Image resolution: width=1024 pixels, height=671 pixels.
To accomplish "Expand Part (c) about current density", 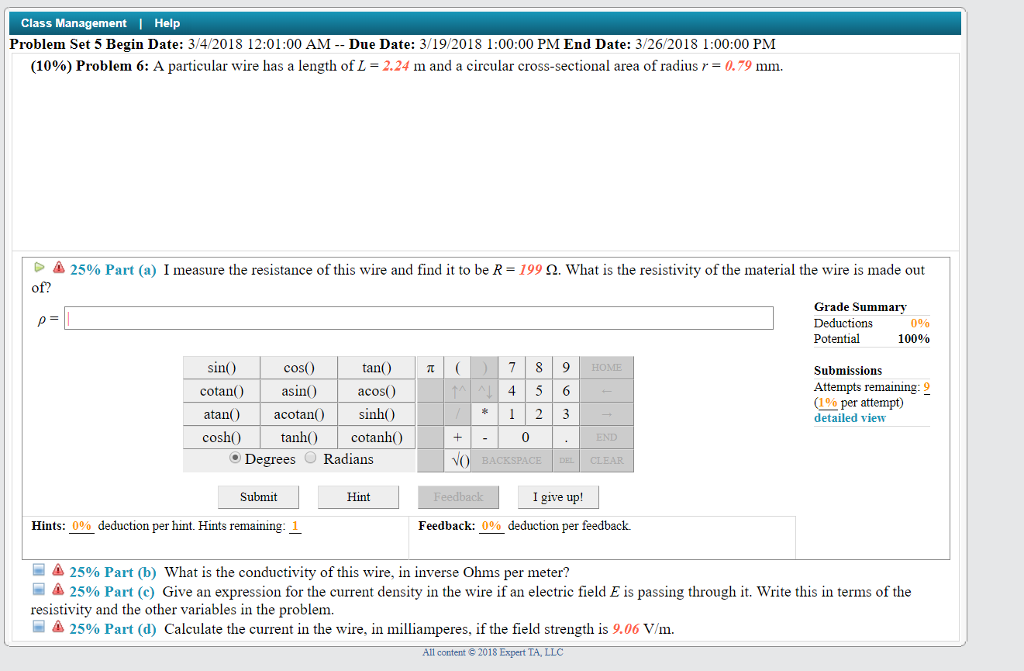I will click(38, 590).
